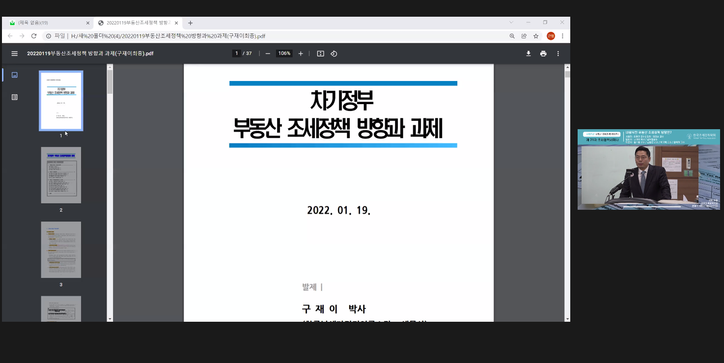Click the file info icon in address bar
Image resolution: width=724 pixels, height=363 pixels.
point(48,36)
